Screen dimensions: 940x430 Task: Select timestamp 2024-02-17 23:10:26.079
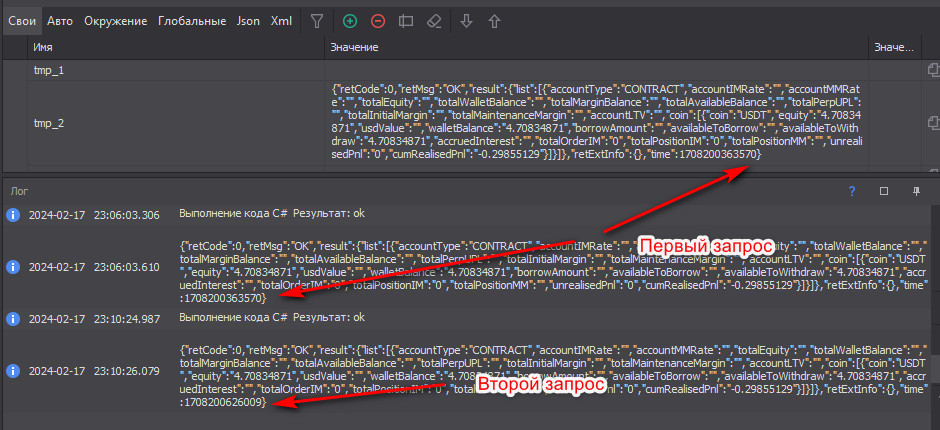94,371
